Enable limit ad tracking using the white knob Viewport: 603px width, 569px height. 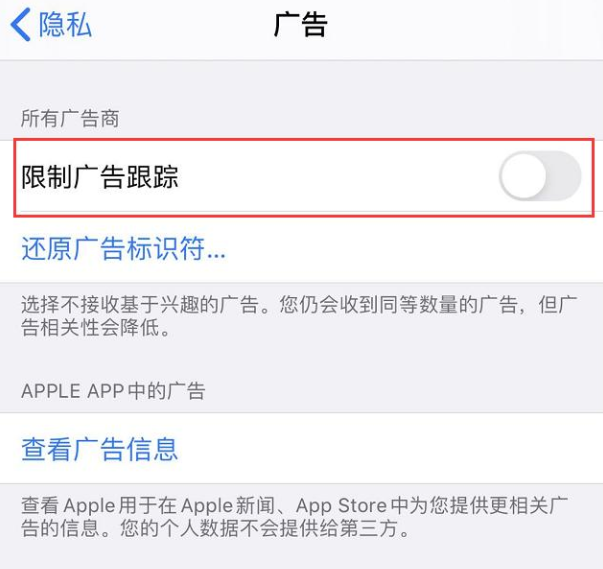pos(524,176)
